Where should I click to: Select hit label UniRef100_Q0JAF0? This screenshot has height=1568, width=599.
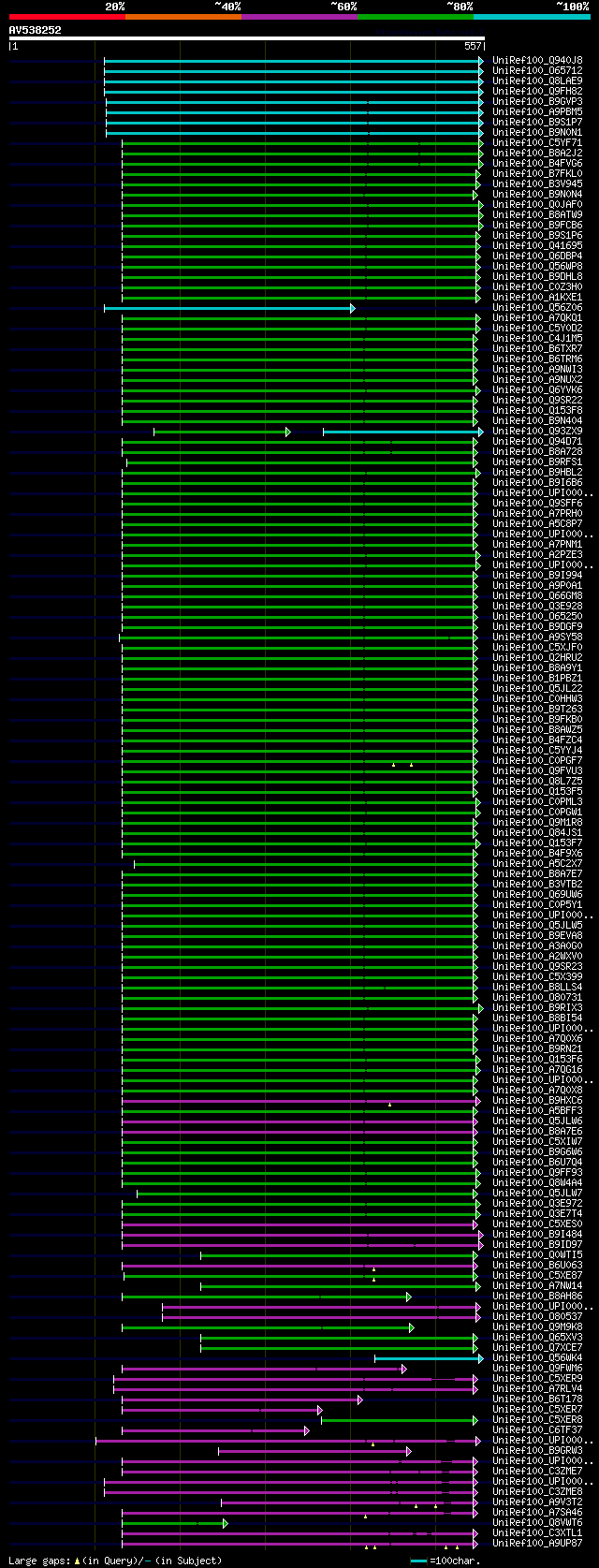tap(537, 204)
